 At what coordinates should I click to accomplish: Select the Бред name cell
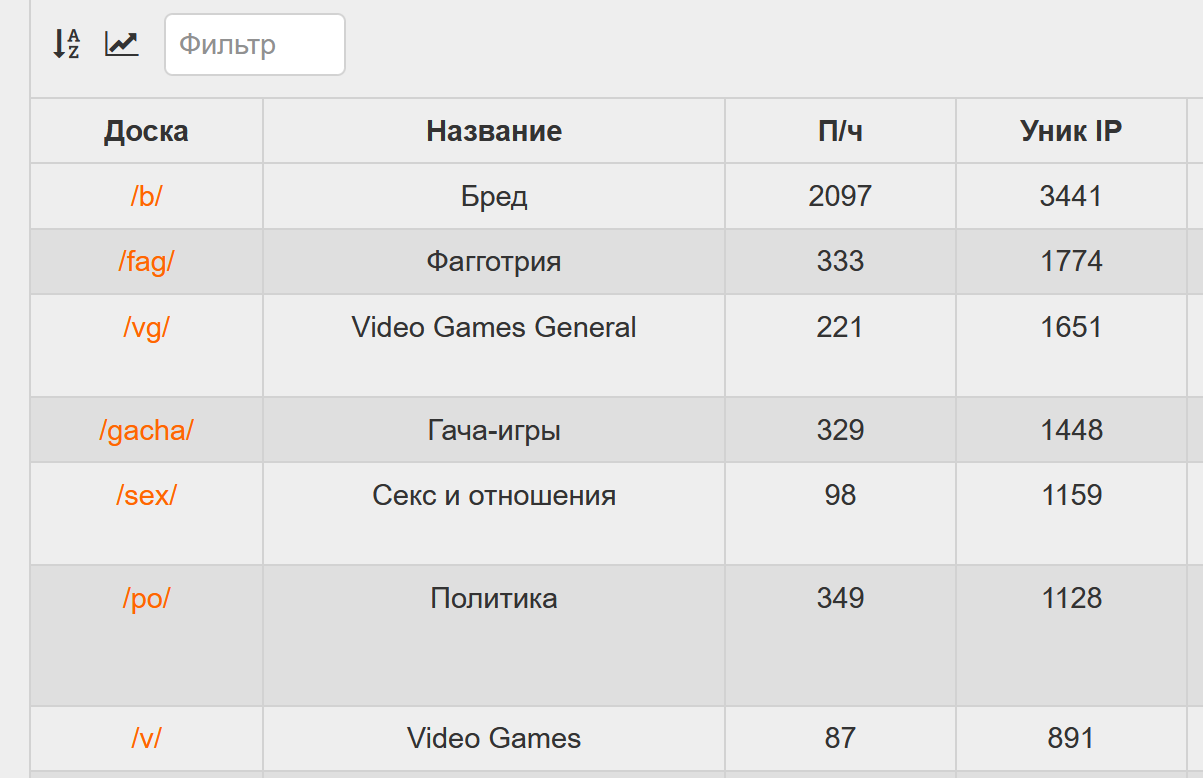tap(494, 196)
